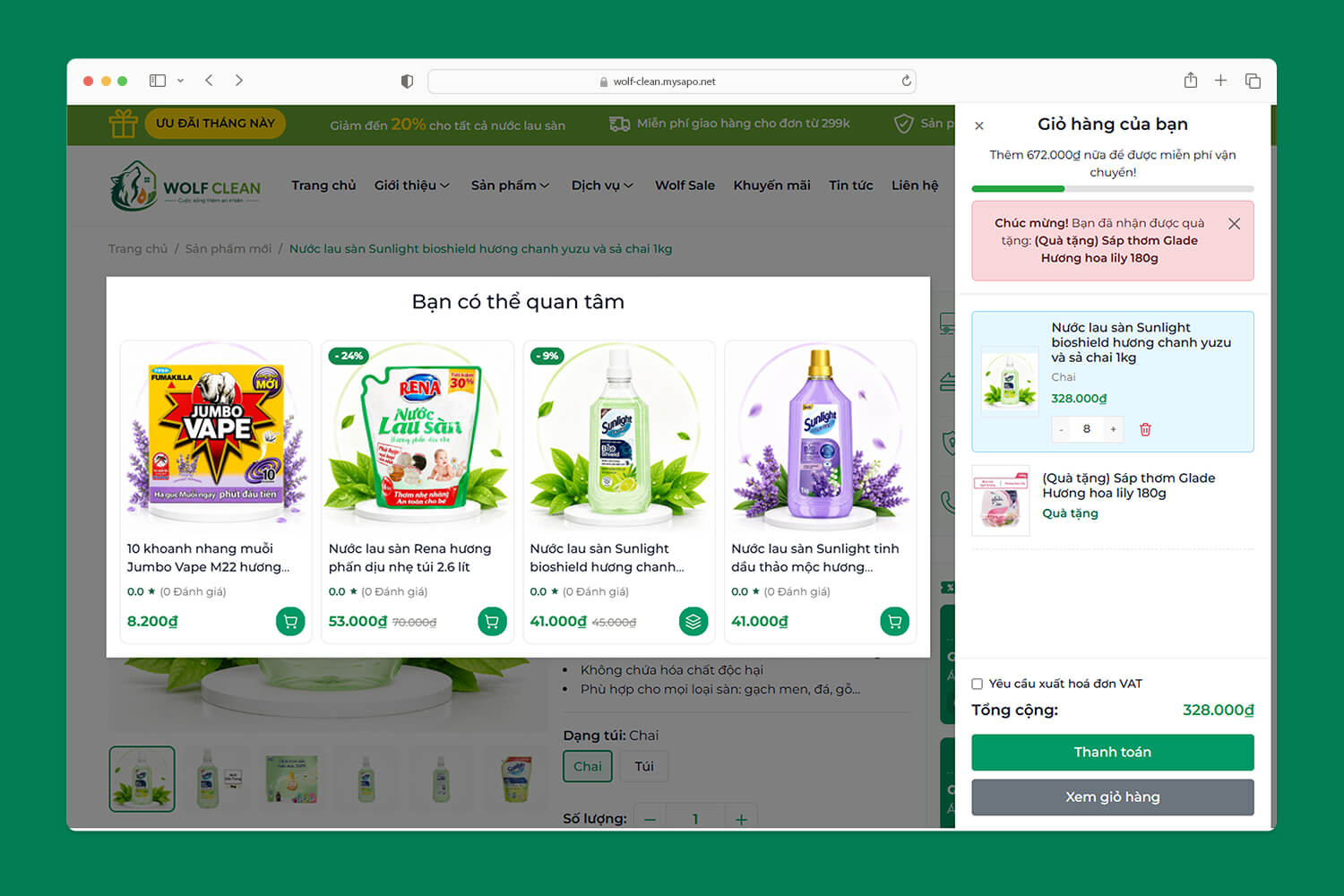Image resolution: width=1344 pixels, height=896 pixels.
Task: Expand the Giới thiệu menu
Action: (412, 185)
